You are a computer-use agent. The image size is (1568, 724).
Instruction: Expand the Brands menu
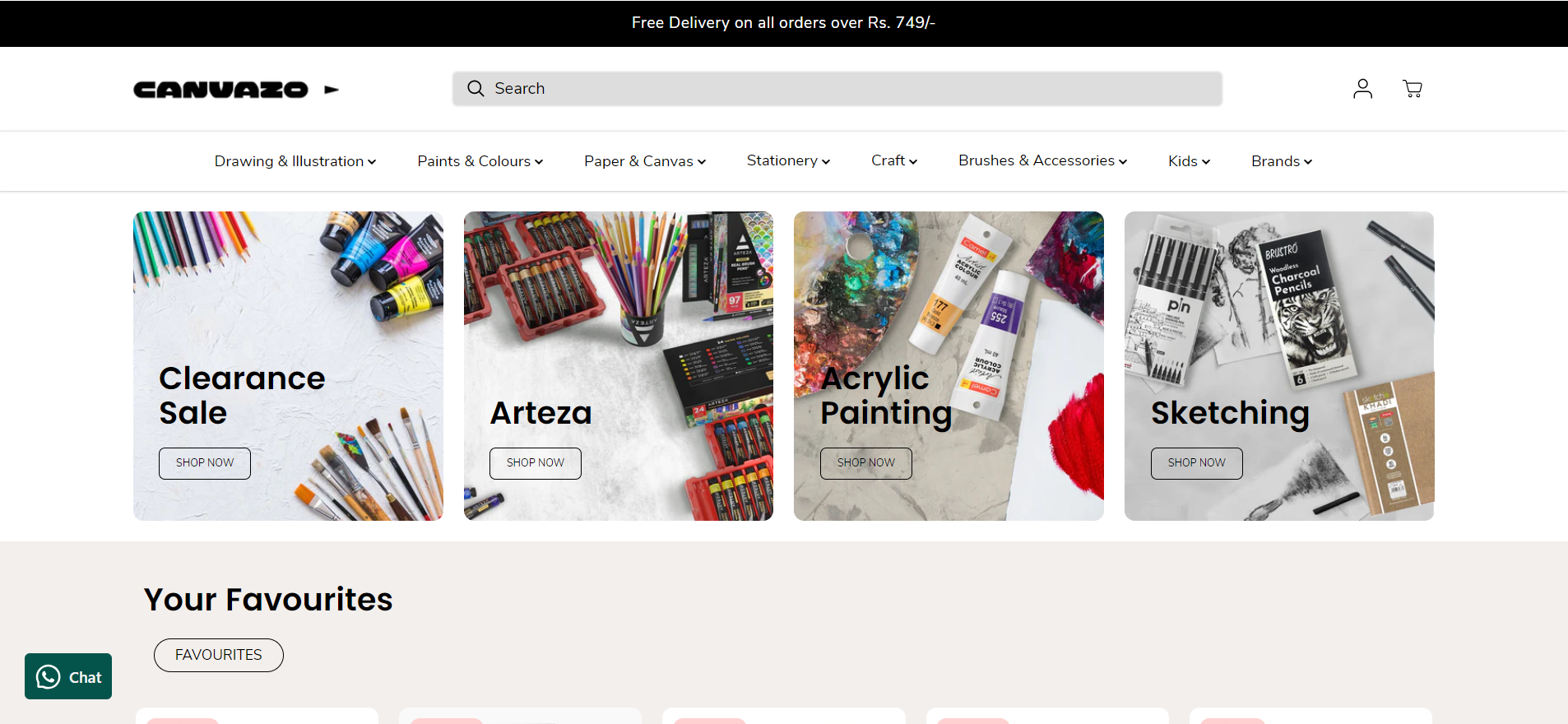click(x=1282, y=161)
